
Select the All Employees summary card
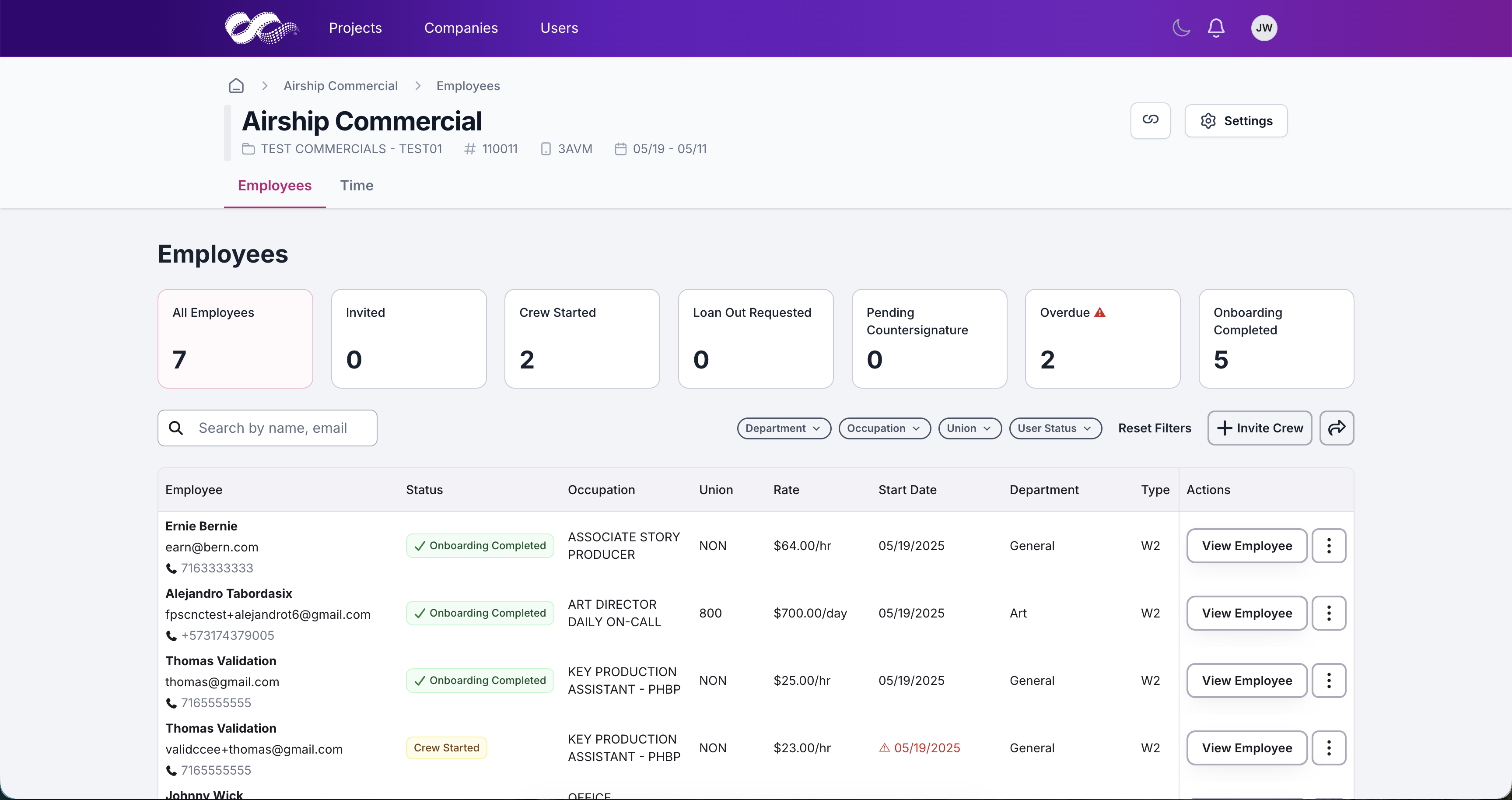(235, 339)
